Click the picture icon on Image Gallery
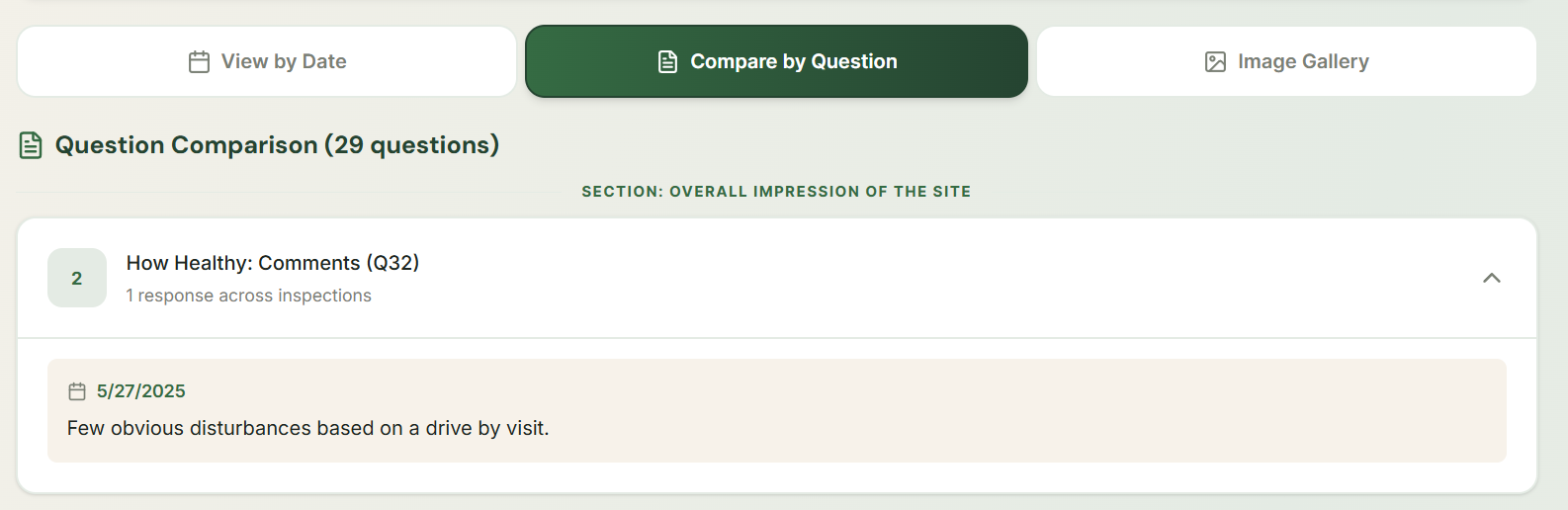 1215,62
